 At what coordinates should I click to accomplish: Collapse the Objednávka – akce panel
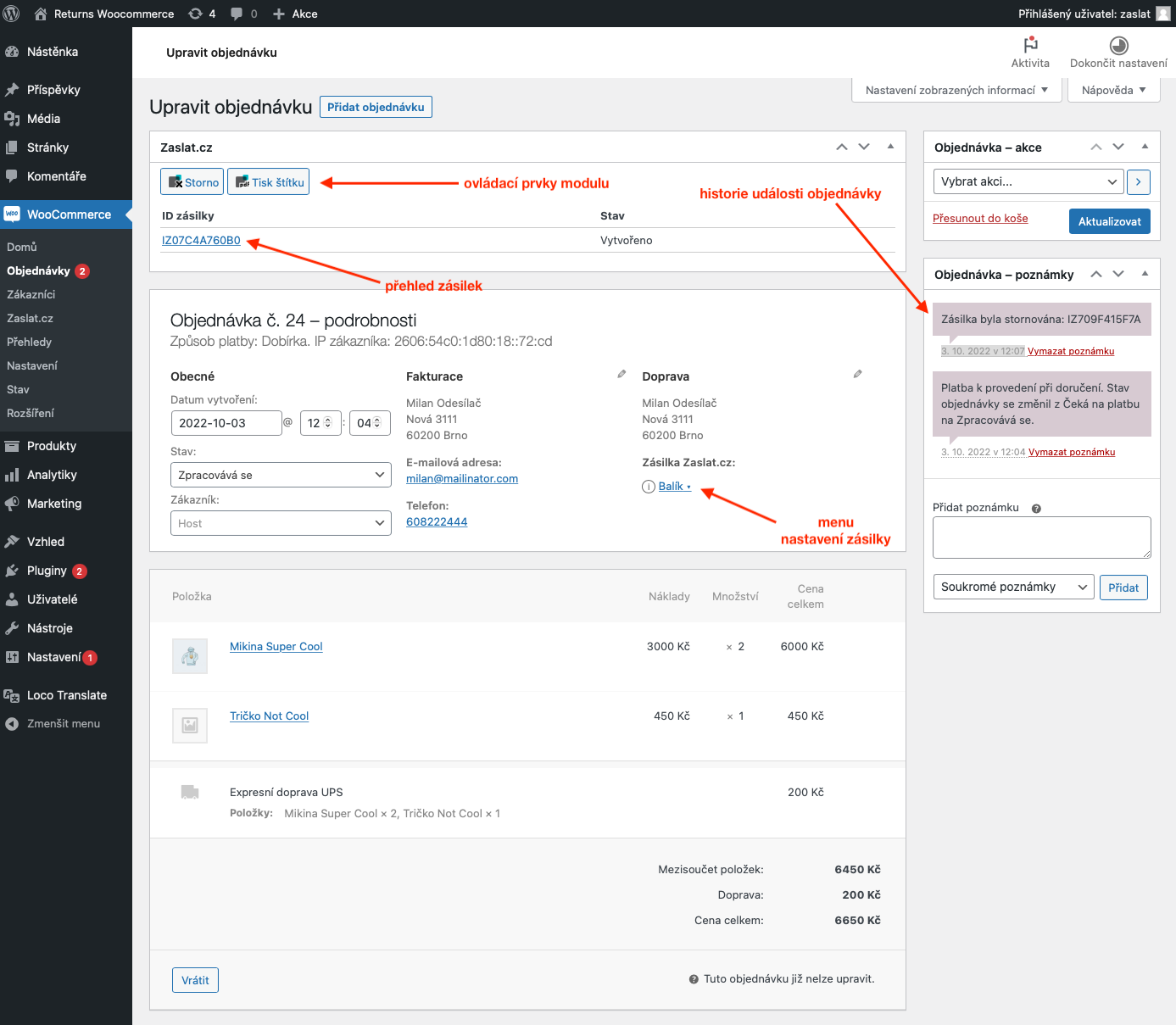(x=1145, y=147)
